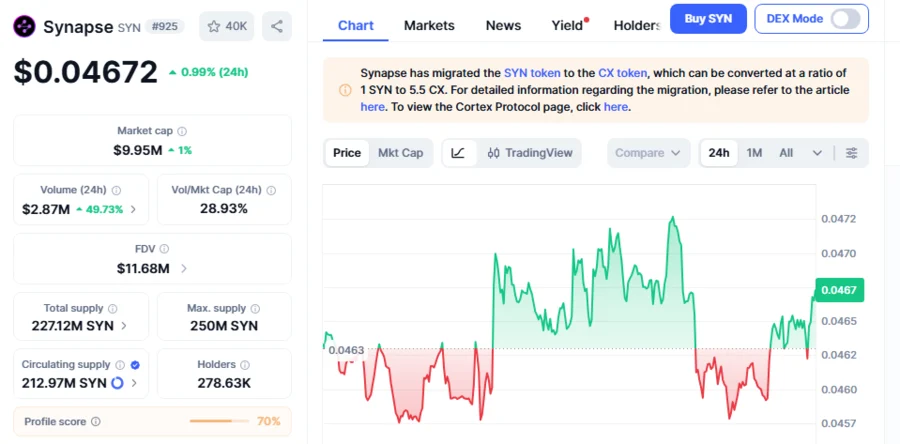Click the line chart icon button
Viewport: 900px width, 444px height.
(458, 153)
